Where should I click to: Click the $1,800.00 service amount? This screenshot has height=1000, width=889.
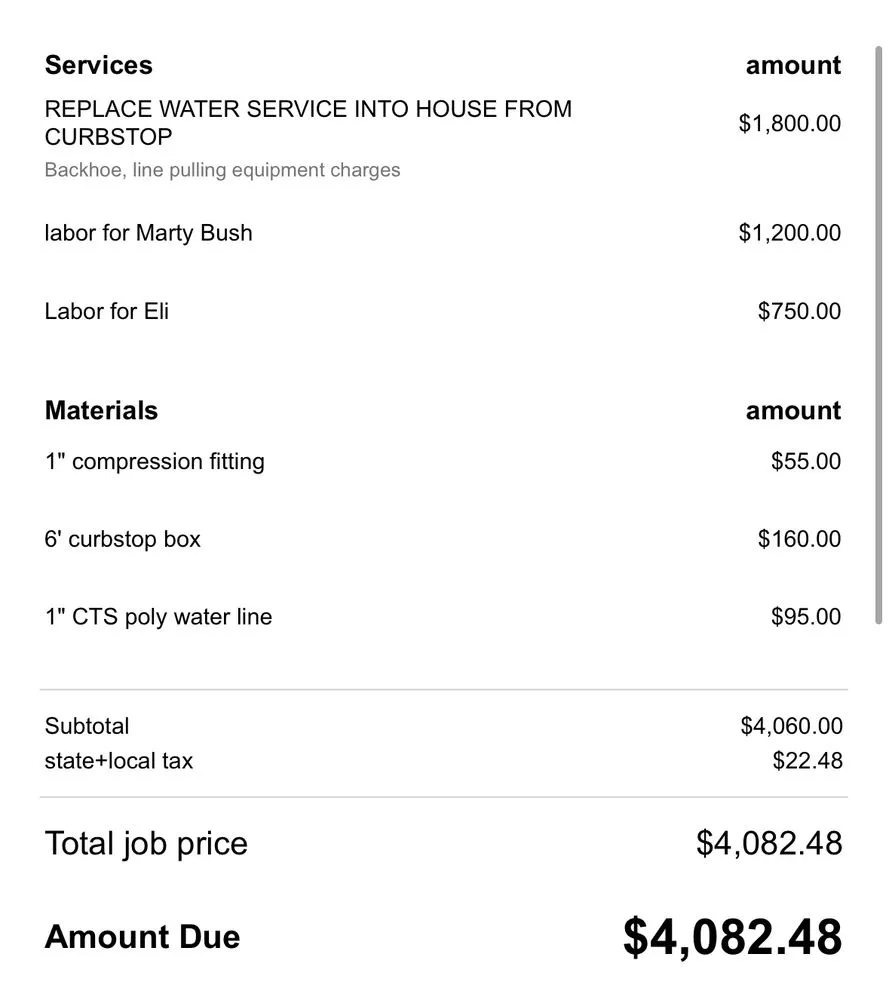[x=789, y=124]
